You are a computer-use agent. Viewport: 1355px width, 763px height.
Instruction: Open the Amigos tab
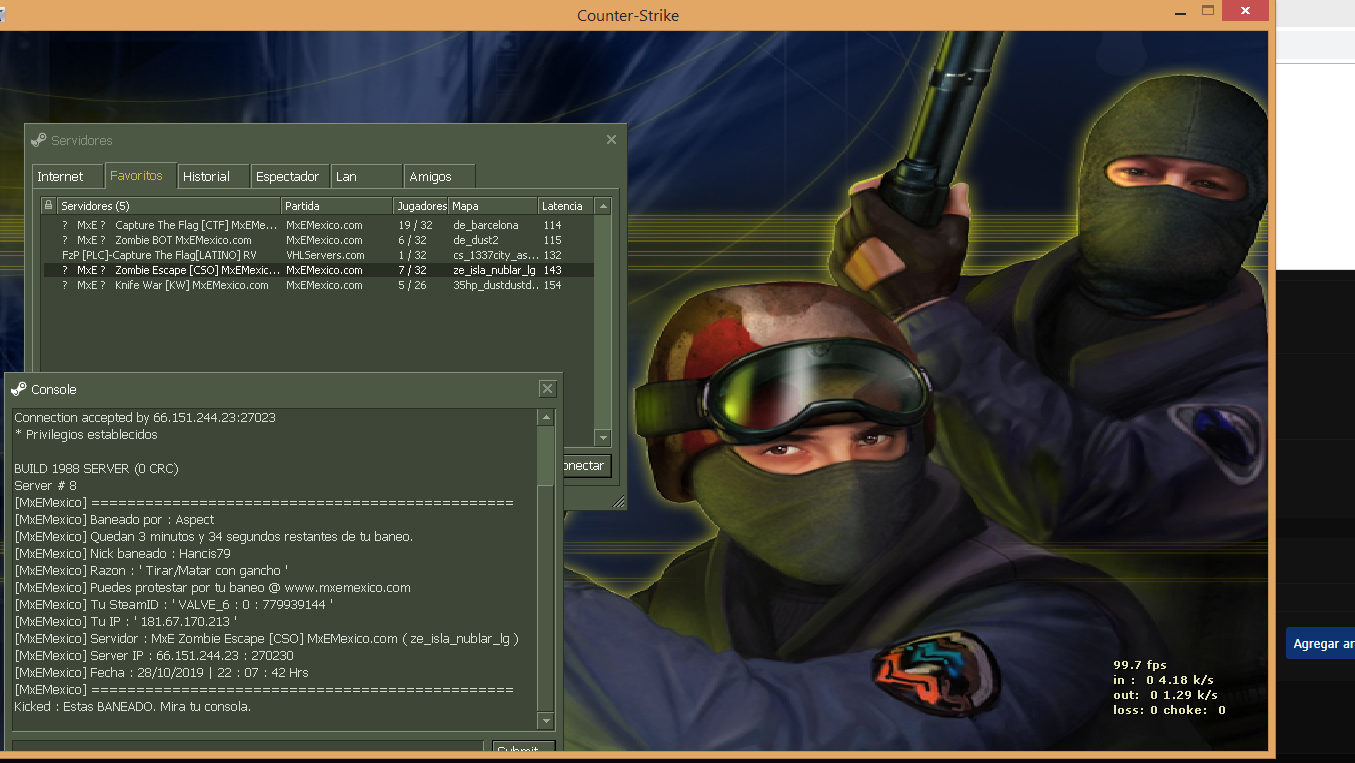click(439, 176)
